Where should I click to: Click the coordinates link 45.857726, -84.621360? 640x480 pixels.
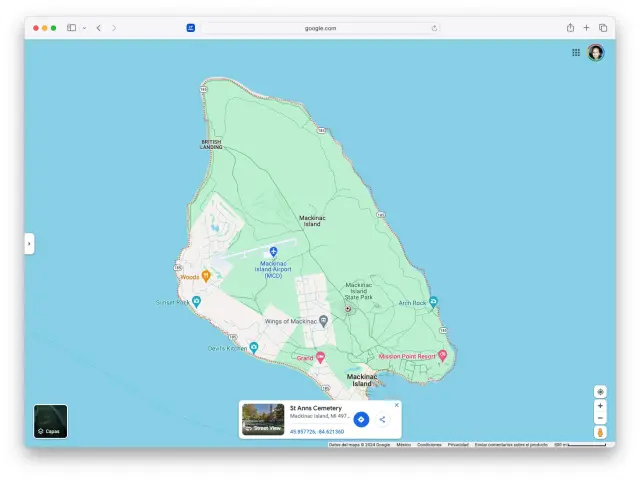[x=317, y=432]
